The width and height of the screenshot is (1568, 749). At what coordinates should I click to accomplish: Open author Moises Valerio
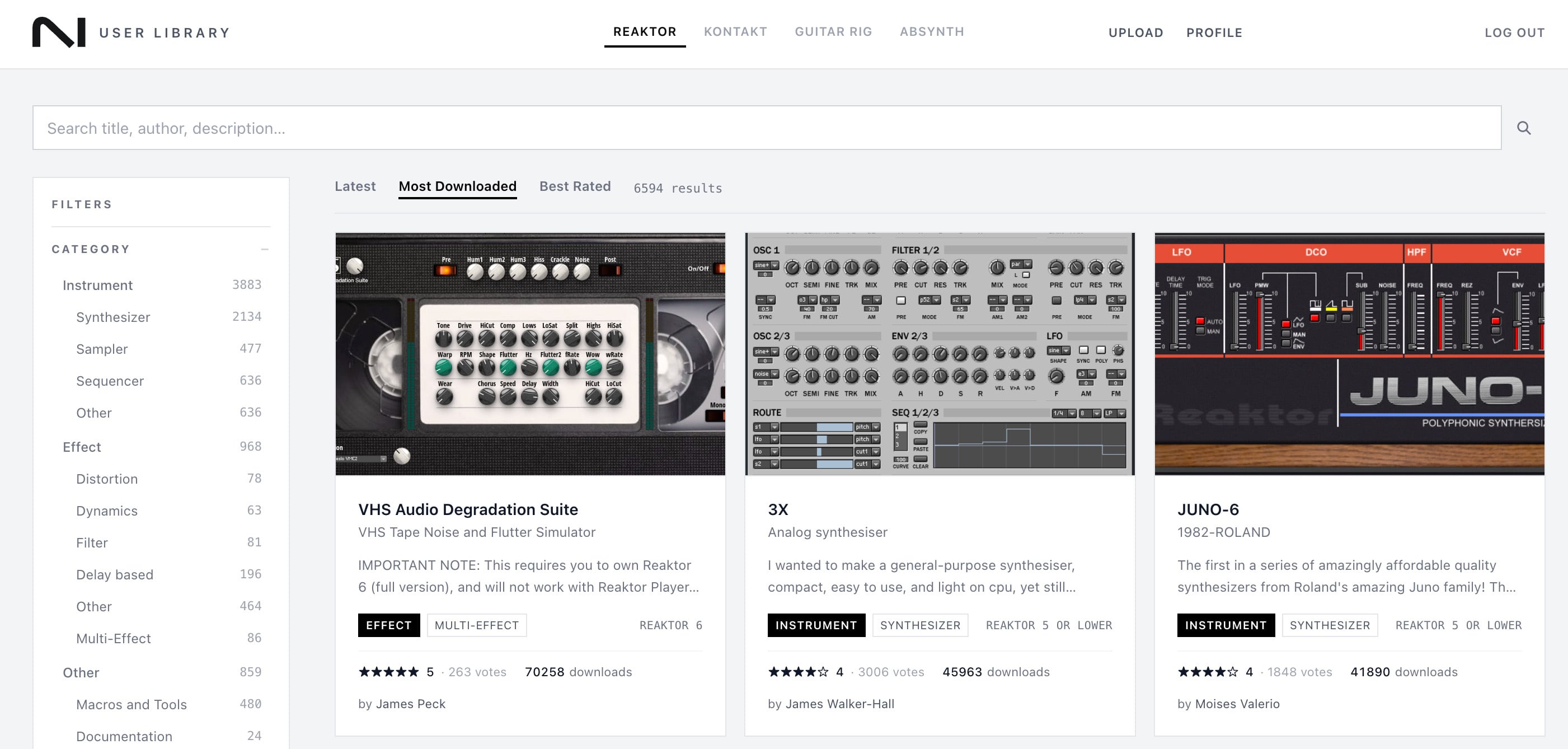(x=1237, y=704)
